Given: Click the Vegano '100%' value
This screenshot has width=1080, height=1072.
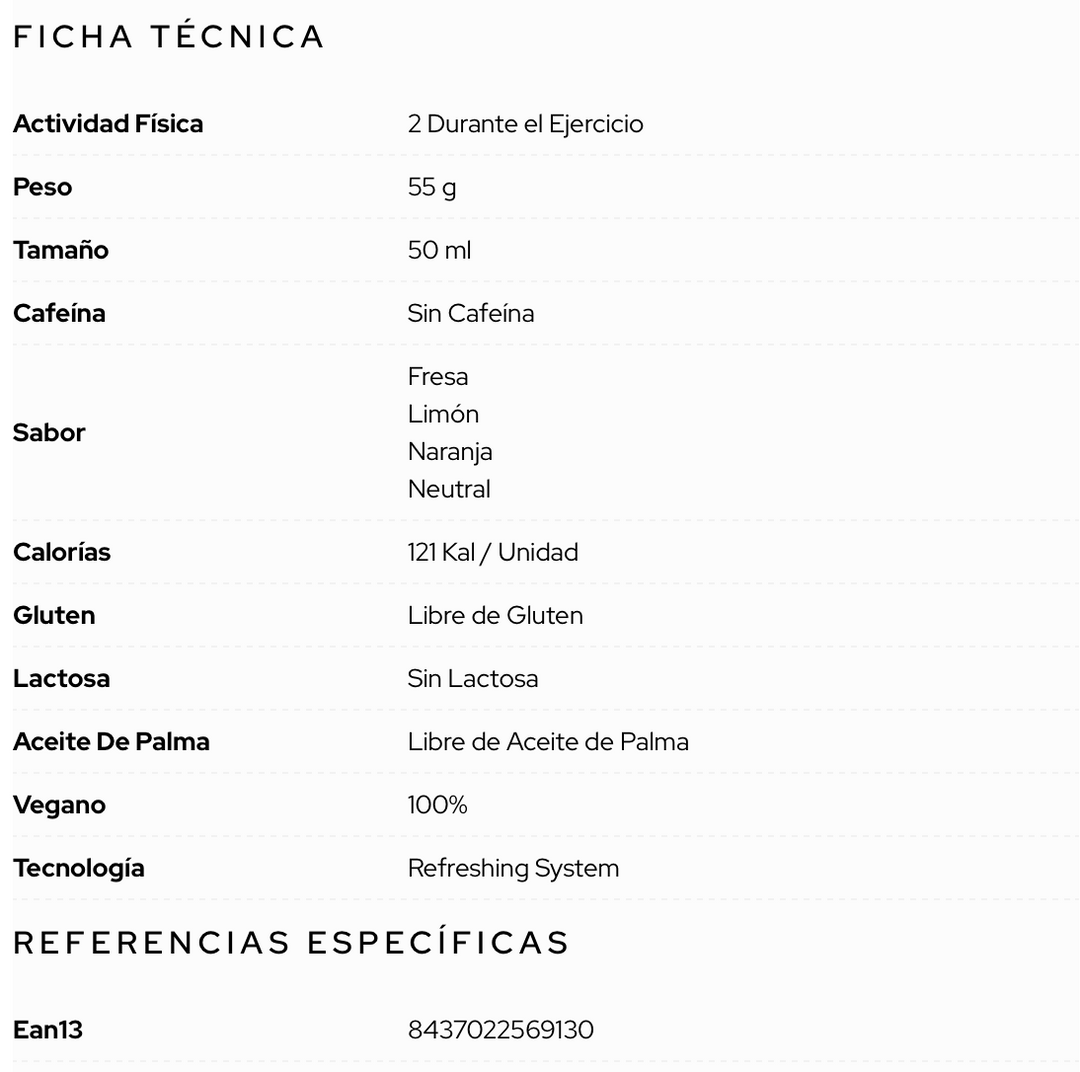Looking at the screenshot, I should pyautogui.click(x=437, y=805).
